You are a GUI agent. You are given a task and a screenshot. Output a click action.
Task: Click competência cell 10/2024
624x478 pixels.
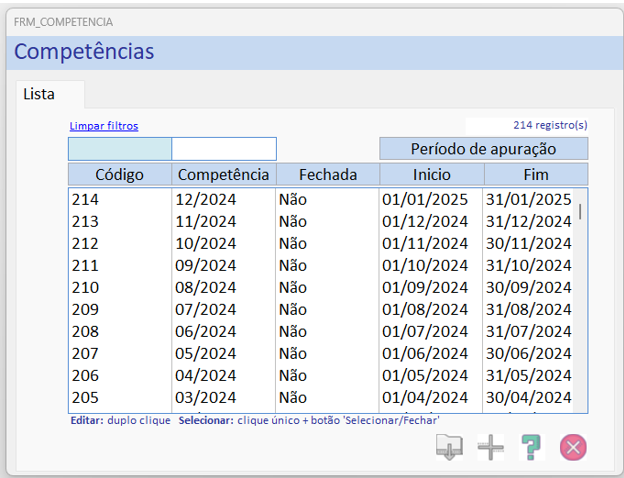coord(206,243)
